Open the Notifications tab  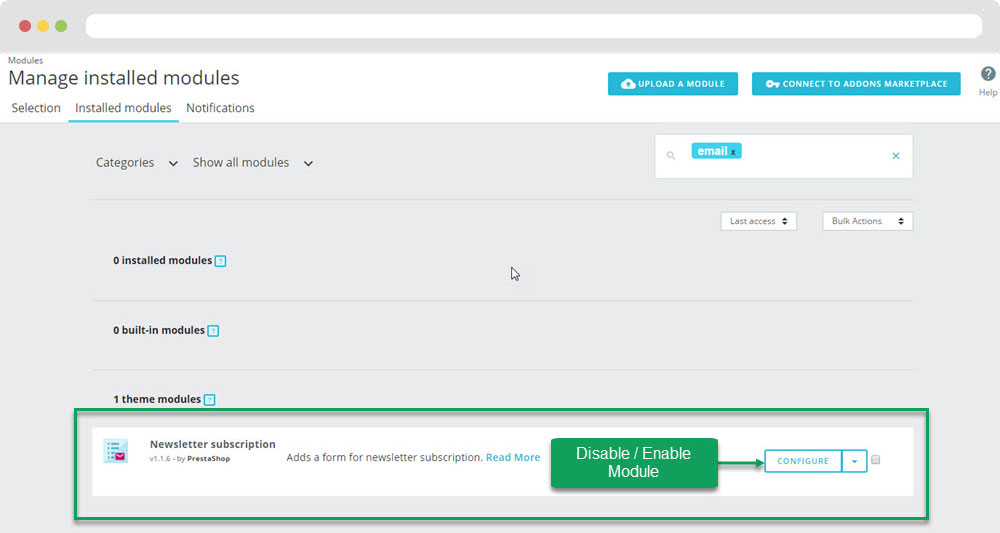point(220,108)
